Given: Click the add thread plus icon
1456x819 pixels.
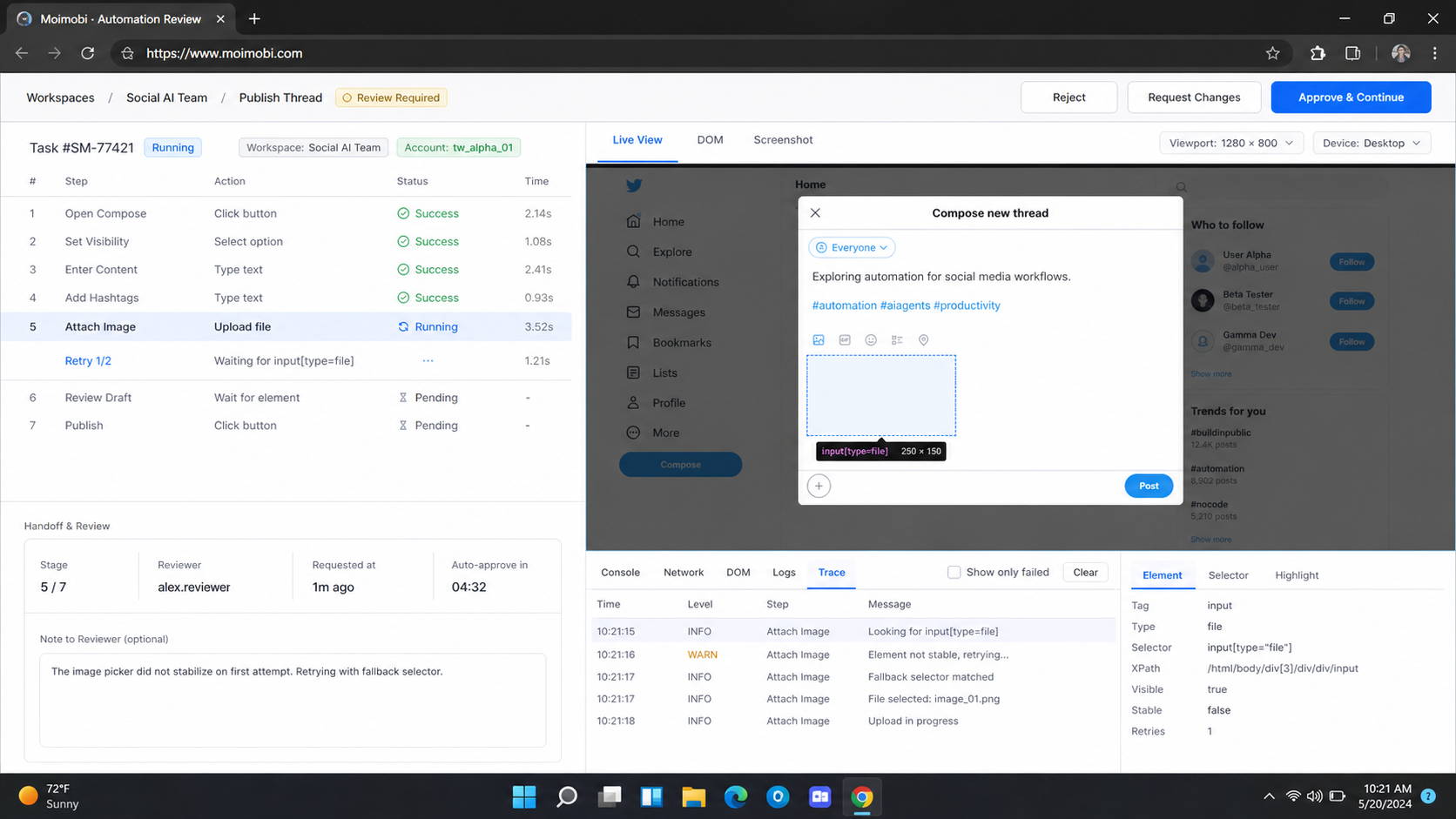Looking at the screenshot, I should tap(819, 486).
